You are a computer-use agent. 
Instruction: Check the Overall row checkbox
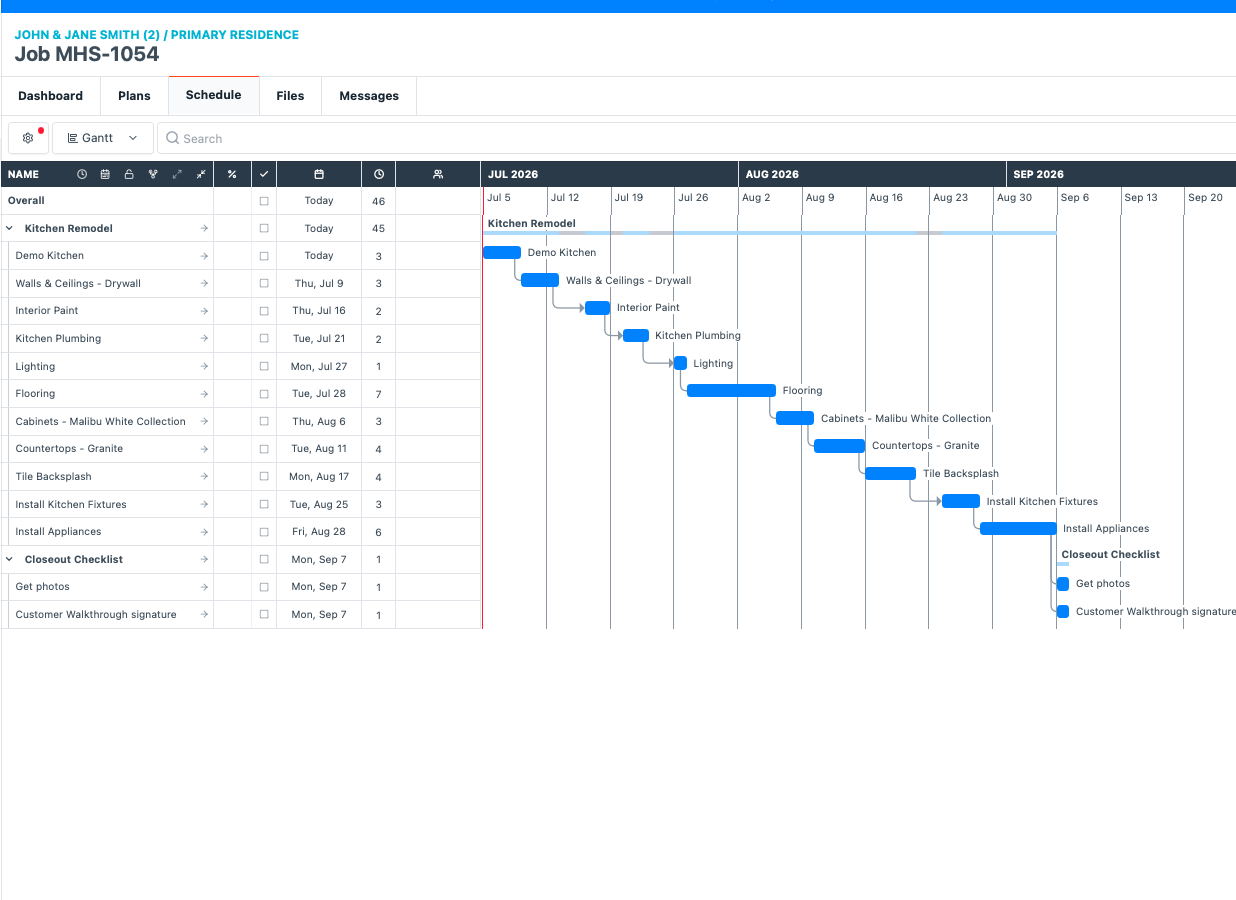point(264,201)
